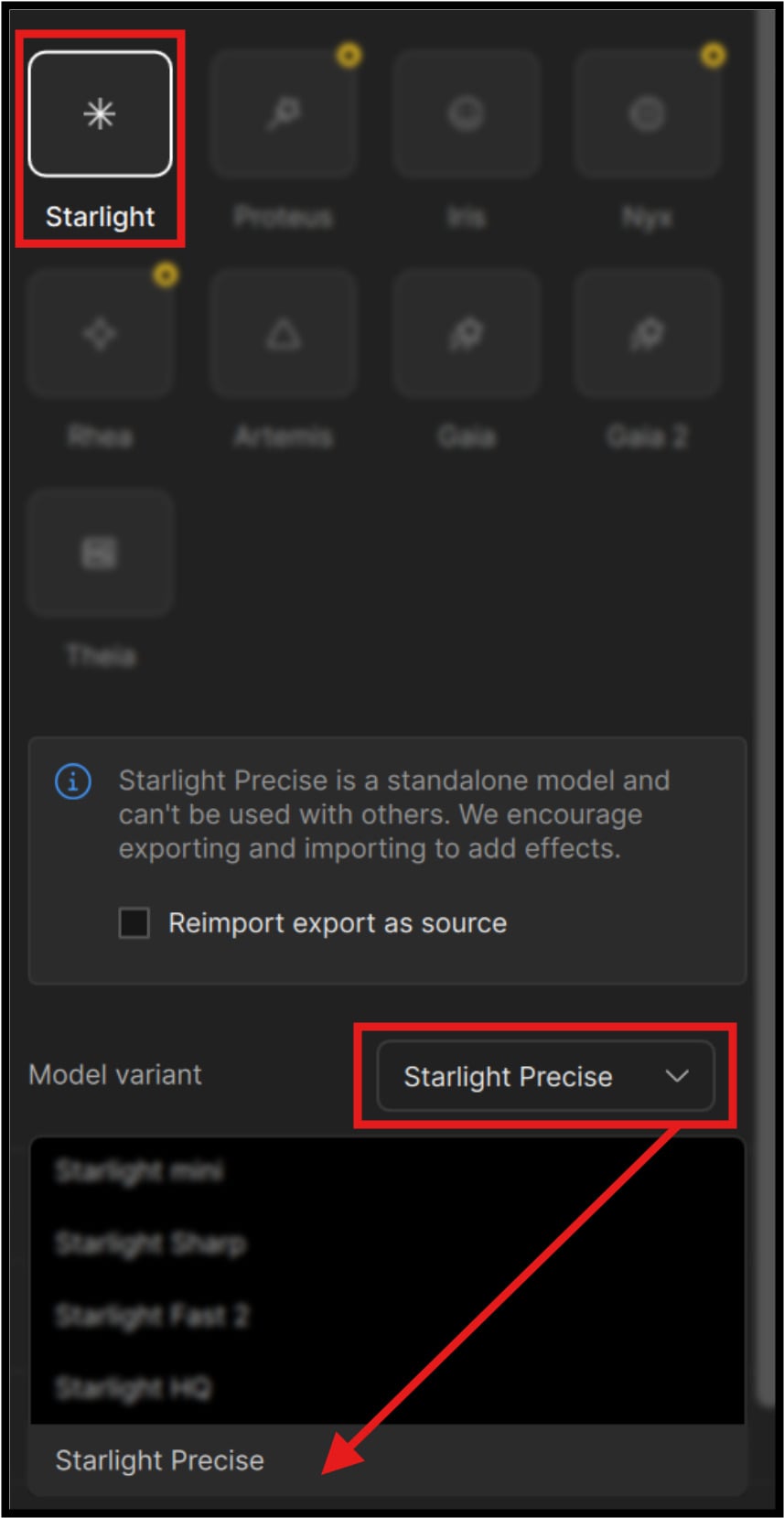Select the Starlight HQ variant
This screenshot has width=784, height=1518.
pos(134,1388)
